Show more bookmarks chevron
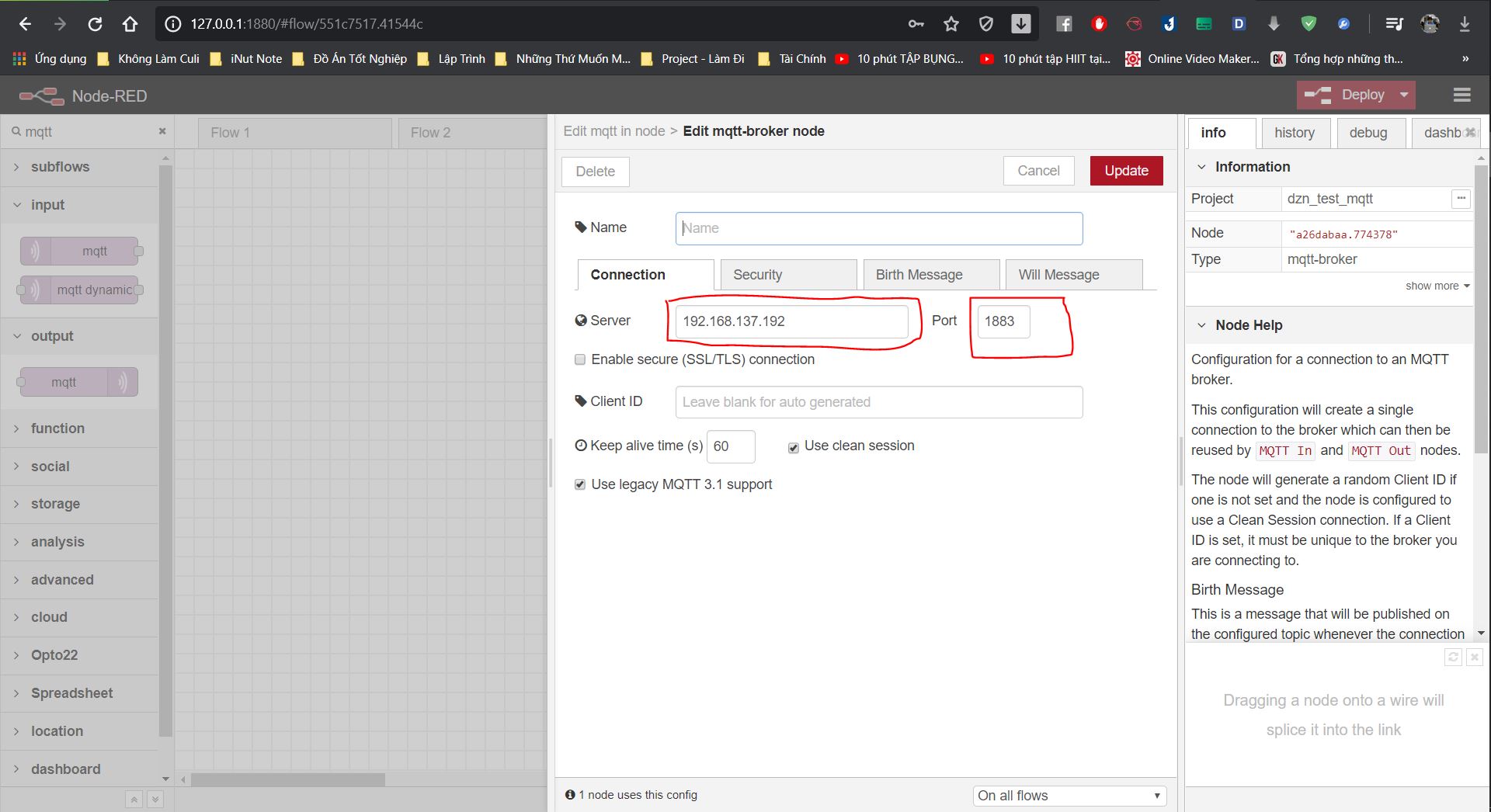Viewport: 1491px width, 812px height. [1465, 58]
